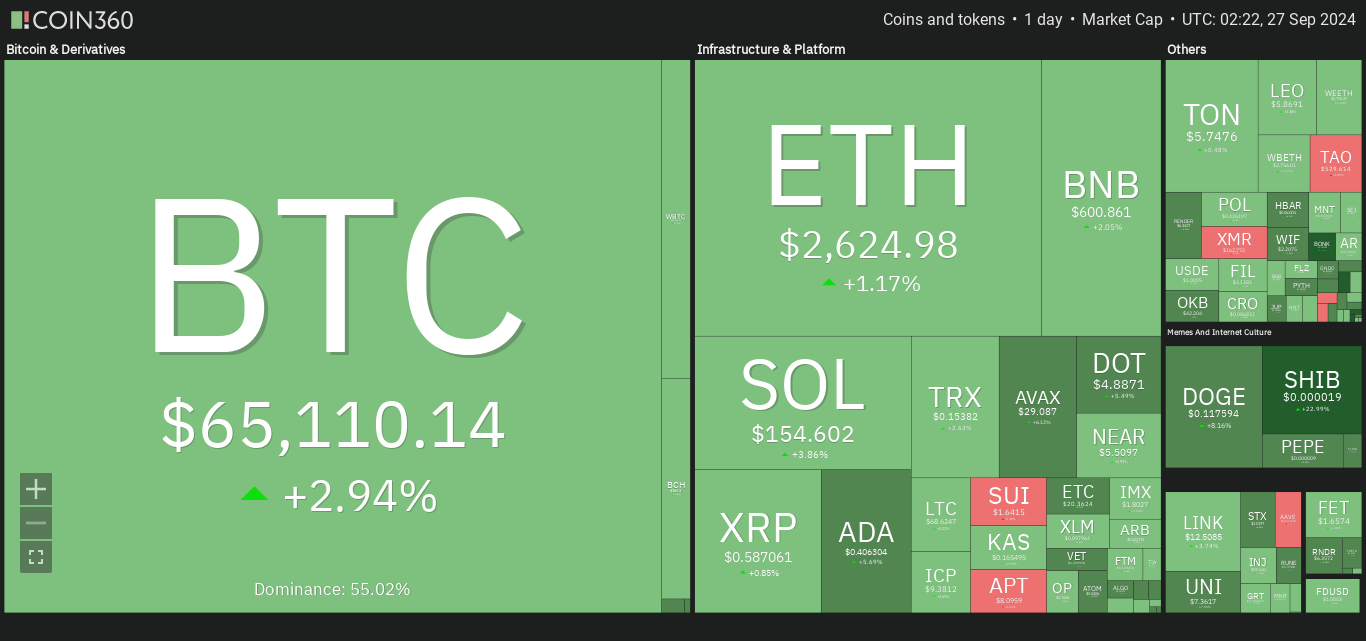The image size is (1366, 641).
Task: Click the COIN360 logo
Action: coord(72,20)
